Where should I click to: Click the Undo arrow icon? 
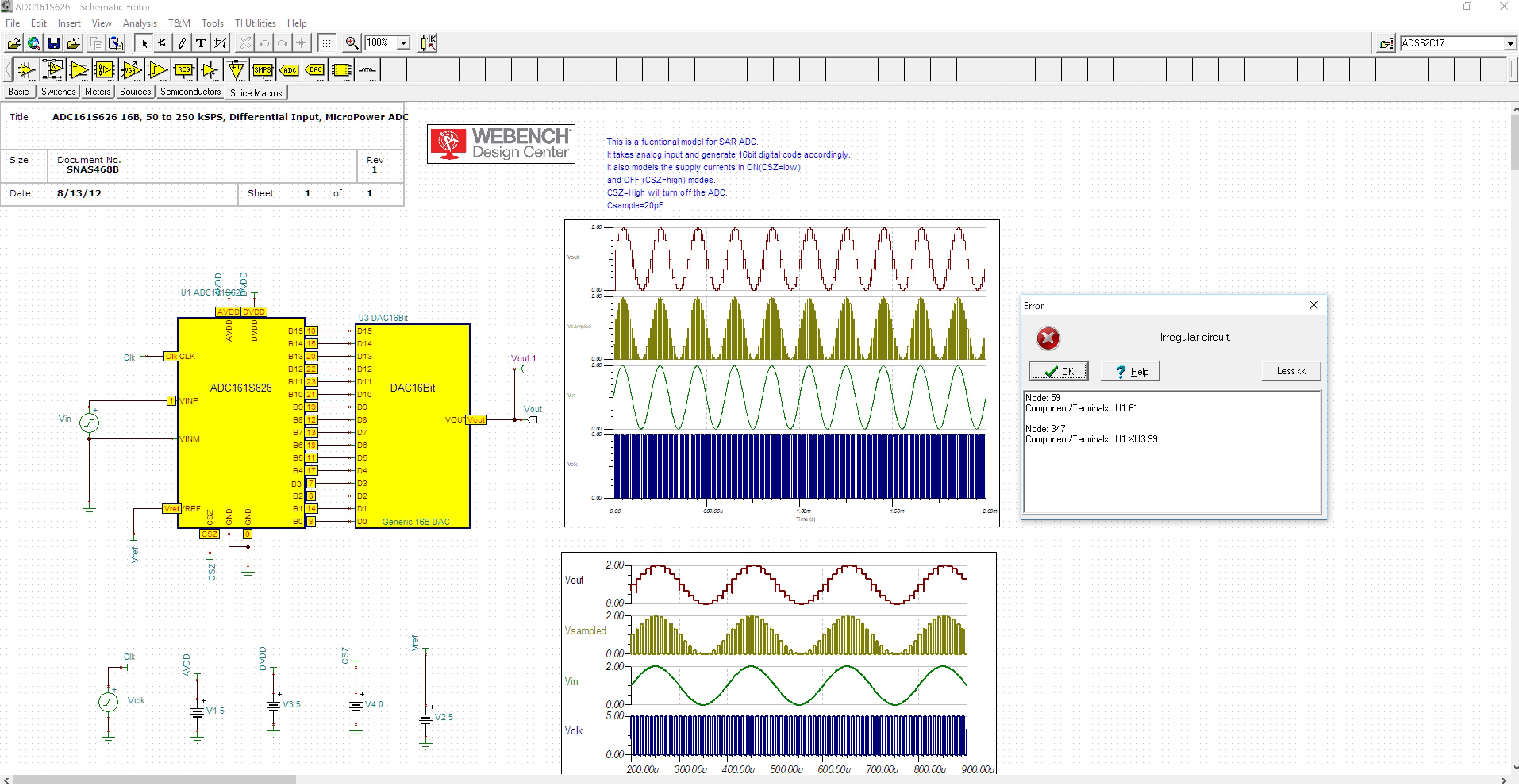point(264,43)
